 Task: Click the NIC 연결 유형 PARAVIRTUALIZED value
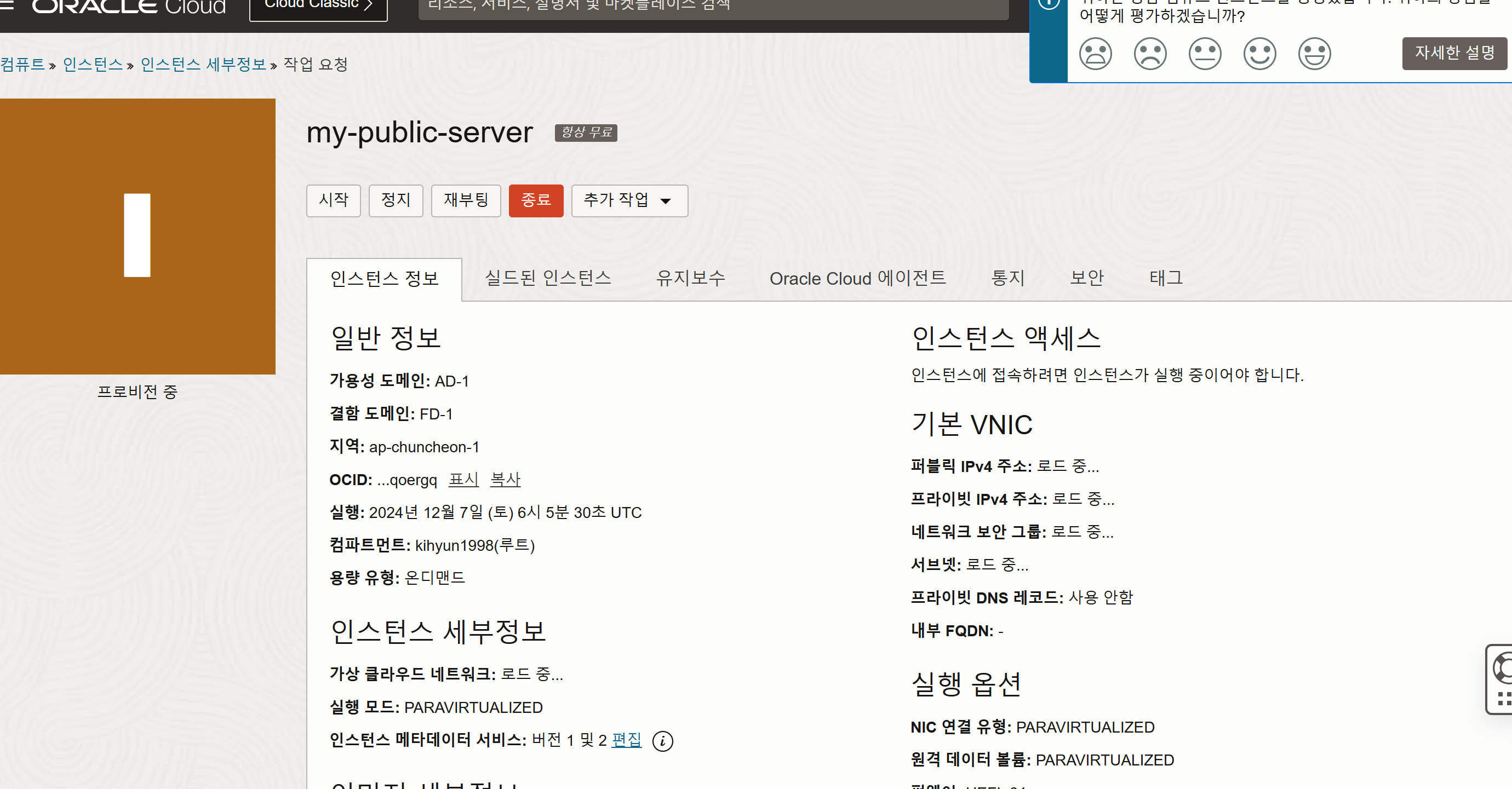click(1085, 728)
